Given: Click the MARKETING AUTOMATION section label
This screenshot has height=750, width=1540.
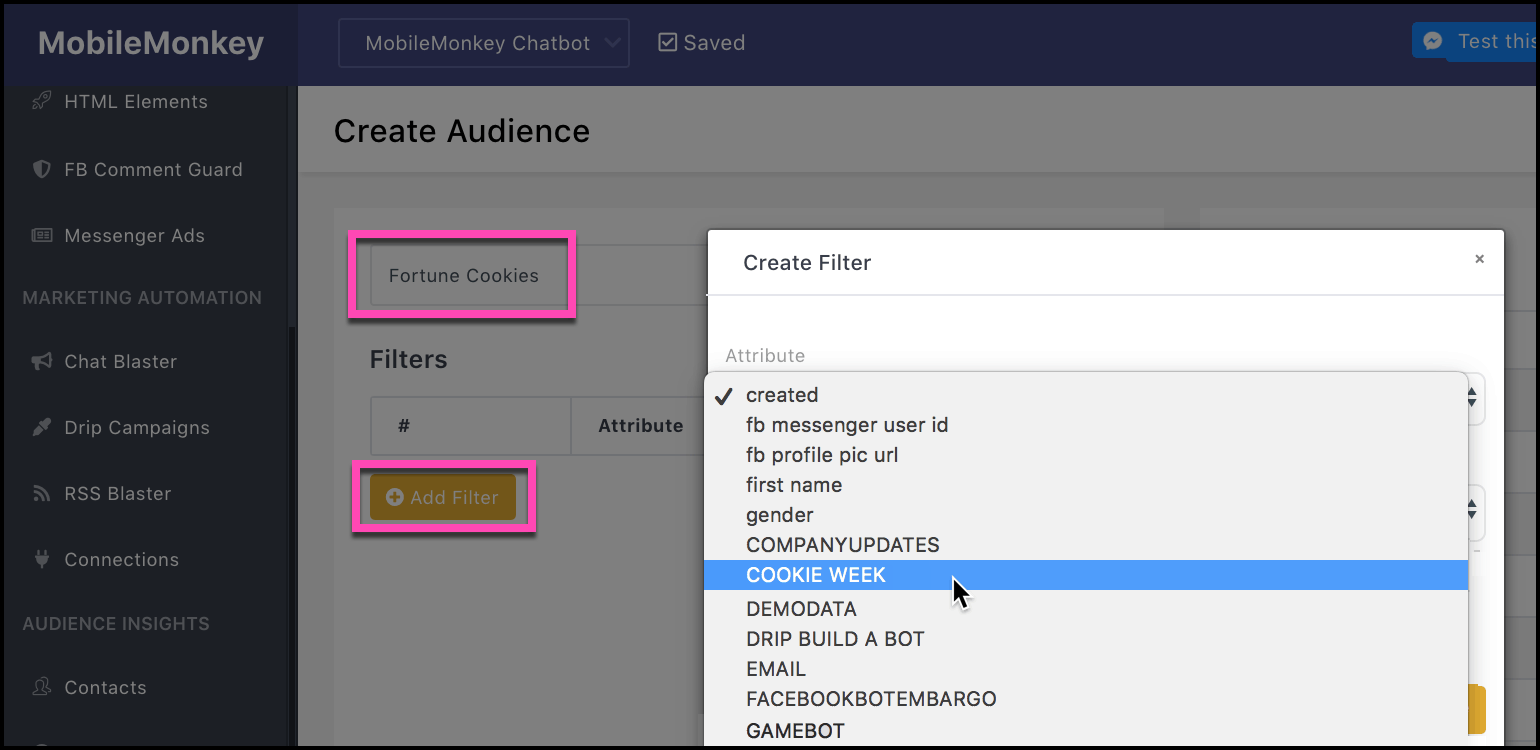Looking at the screenshot, I should [x=142, y=298].
